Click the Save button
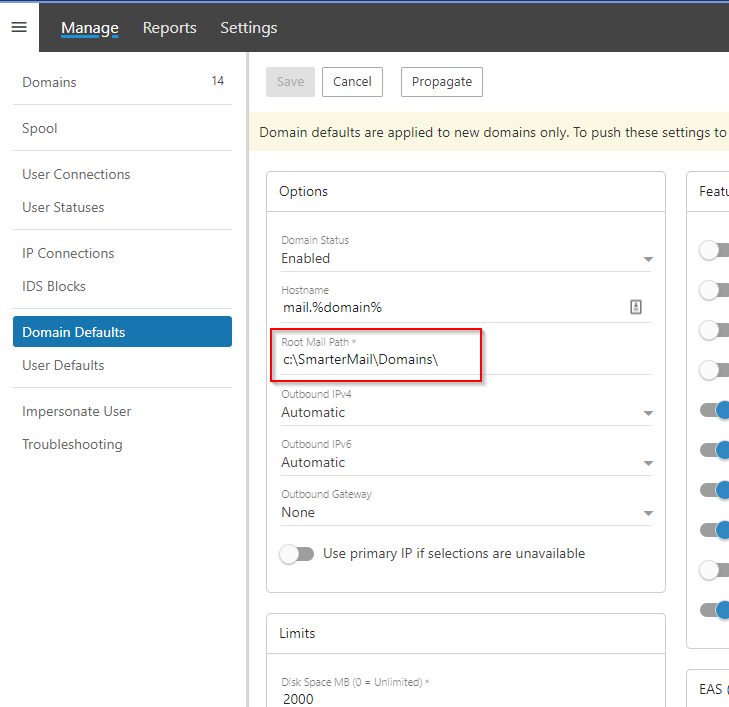Viewport: 729px width, 707px height. pos(290,82)
